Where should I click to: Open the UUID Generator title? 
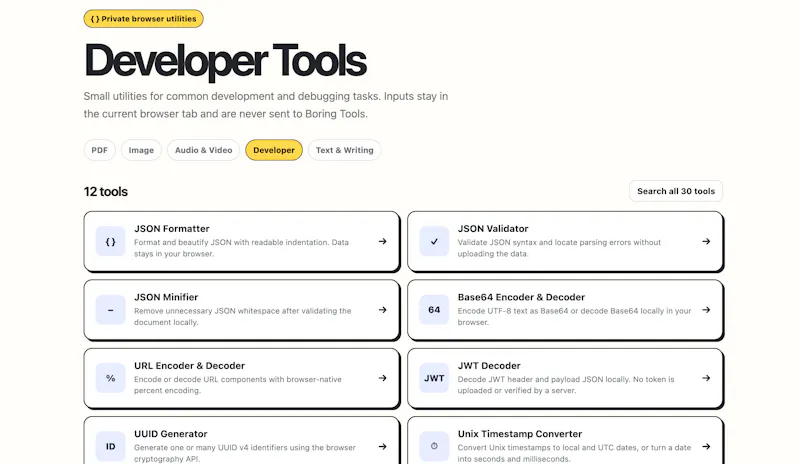coord(170,434)
